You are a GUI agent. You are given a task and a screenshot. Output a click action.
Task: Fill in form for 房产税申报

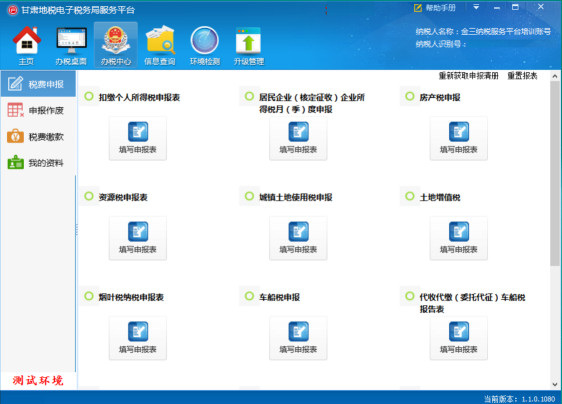459,138
